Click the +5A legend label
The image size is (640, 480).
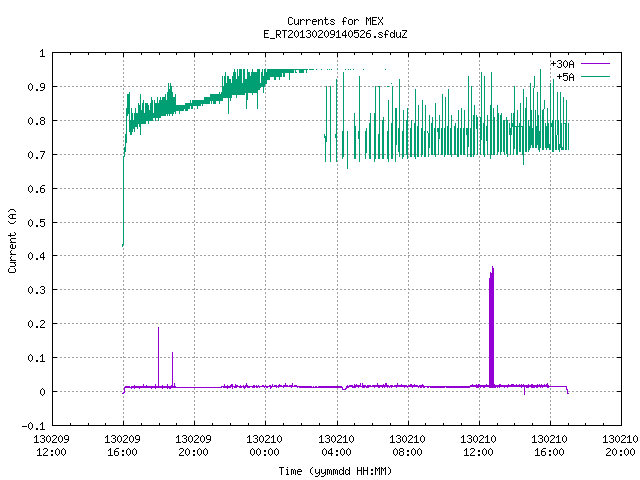(x=565, y=77)
